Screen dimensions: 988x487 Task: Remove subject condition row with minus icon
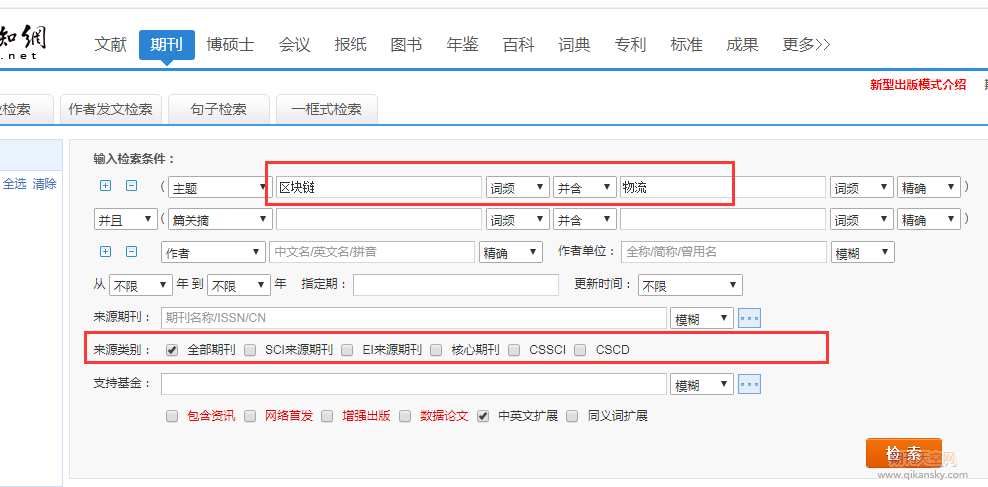[x=131, y=186]
